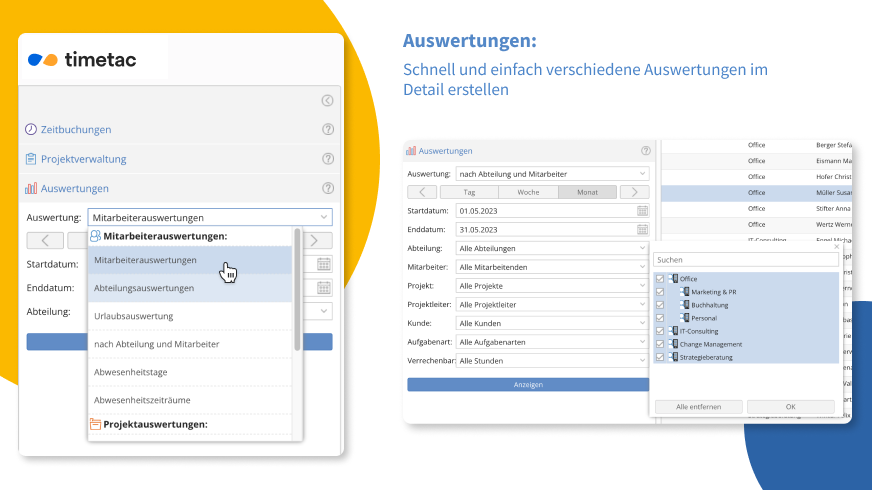Open help icon in right Auswertungen panel
Image resolution: width=872 pixels, height=490 pixels.
[646, 151]
